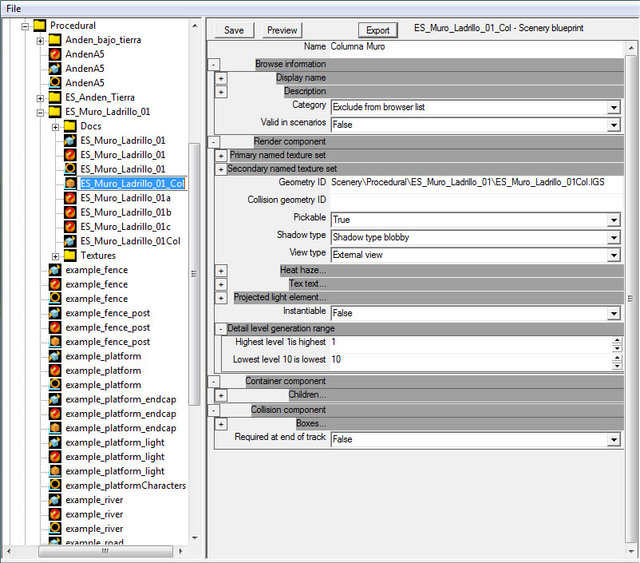
Task: Open the File menu
Action: [14, 8]
